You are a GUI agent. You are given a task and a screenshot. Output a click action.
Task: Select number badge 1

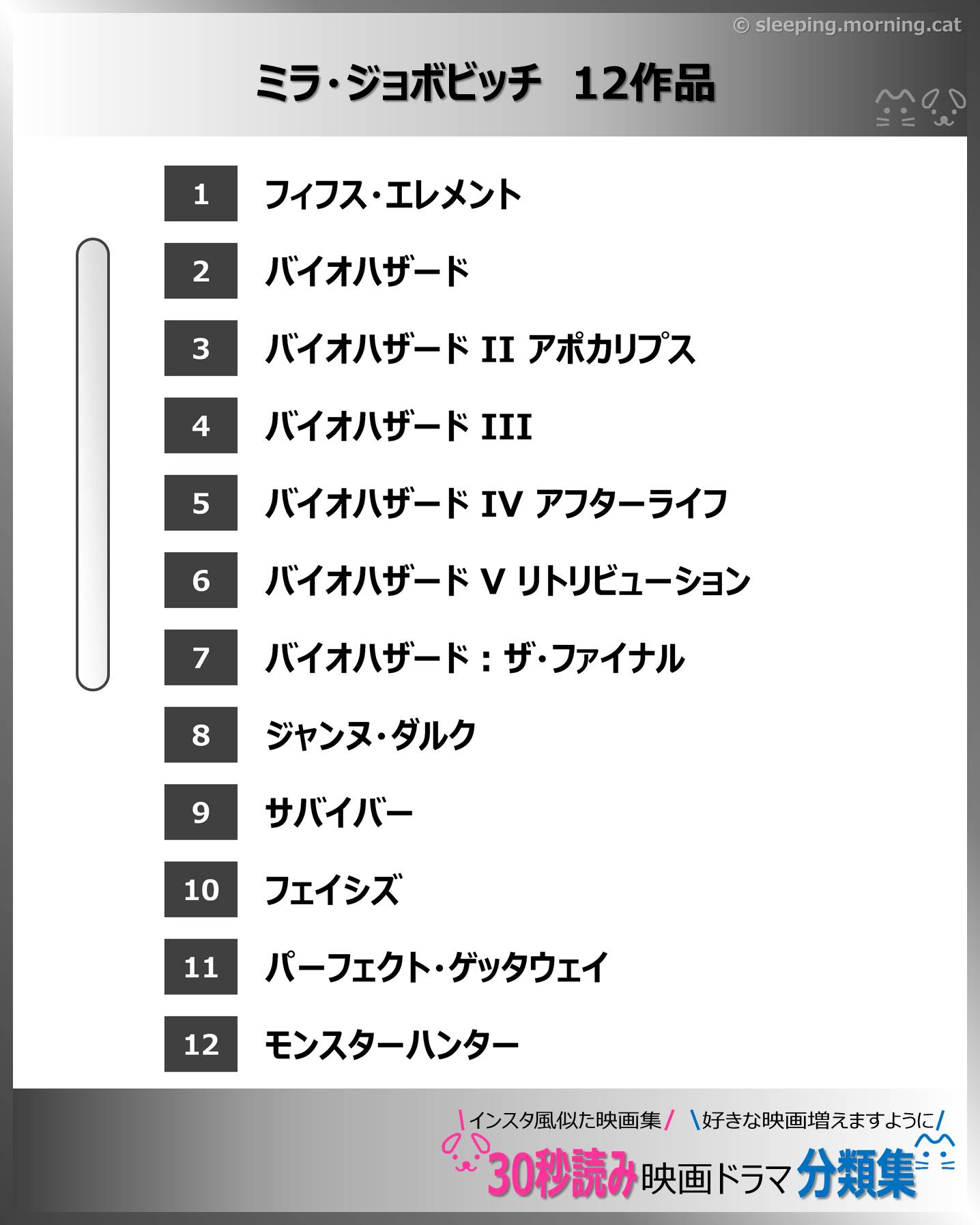[201, 194]
